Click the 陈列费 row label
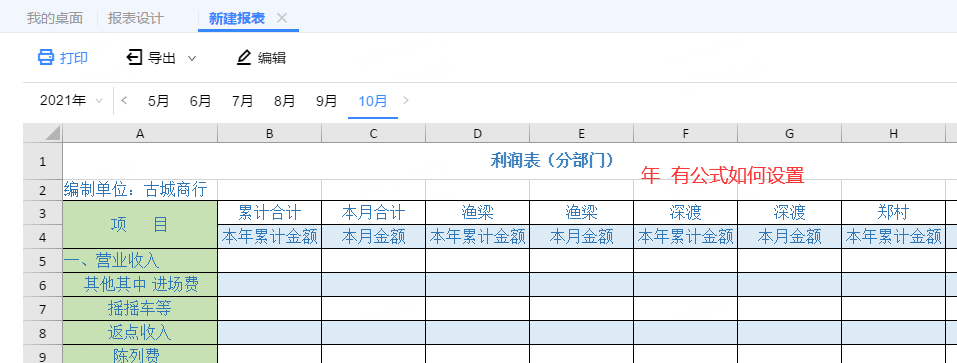957x363 pixels. coord(140,354)
